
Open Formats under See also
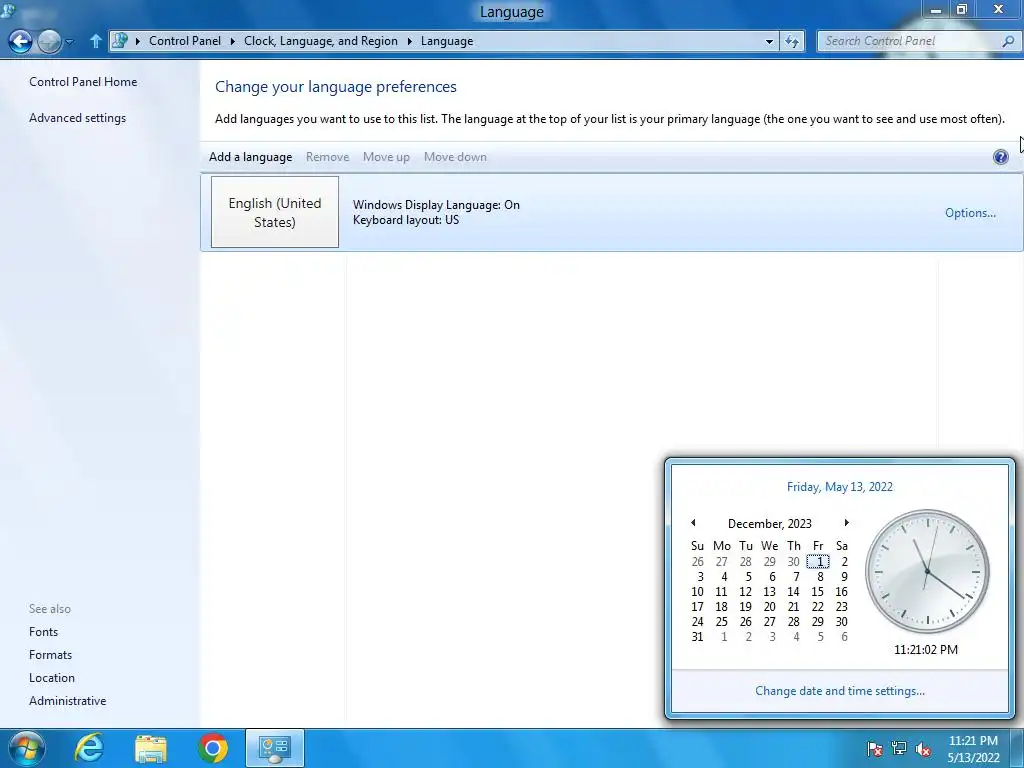point(50,654)
